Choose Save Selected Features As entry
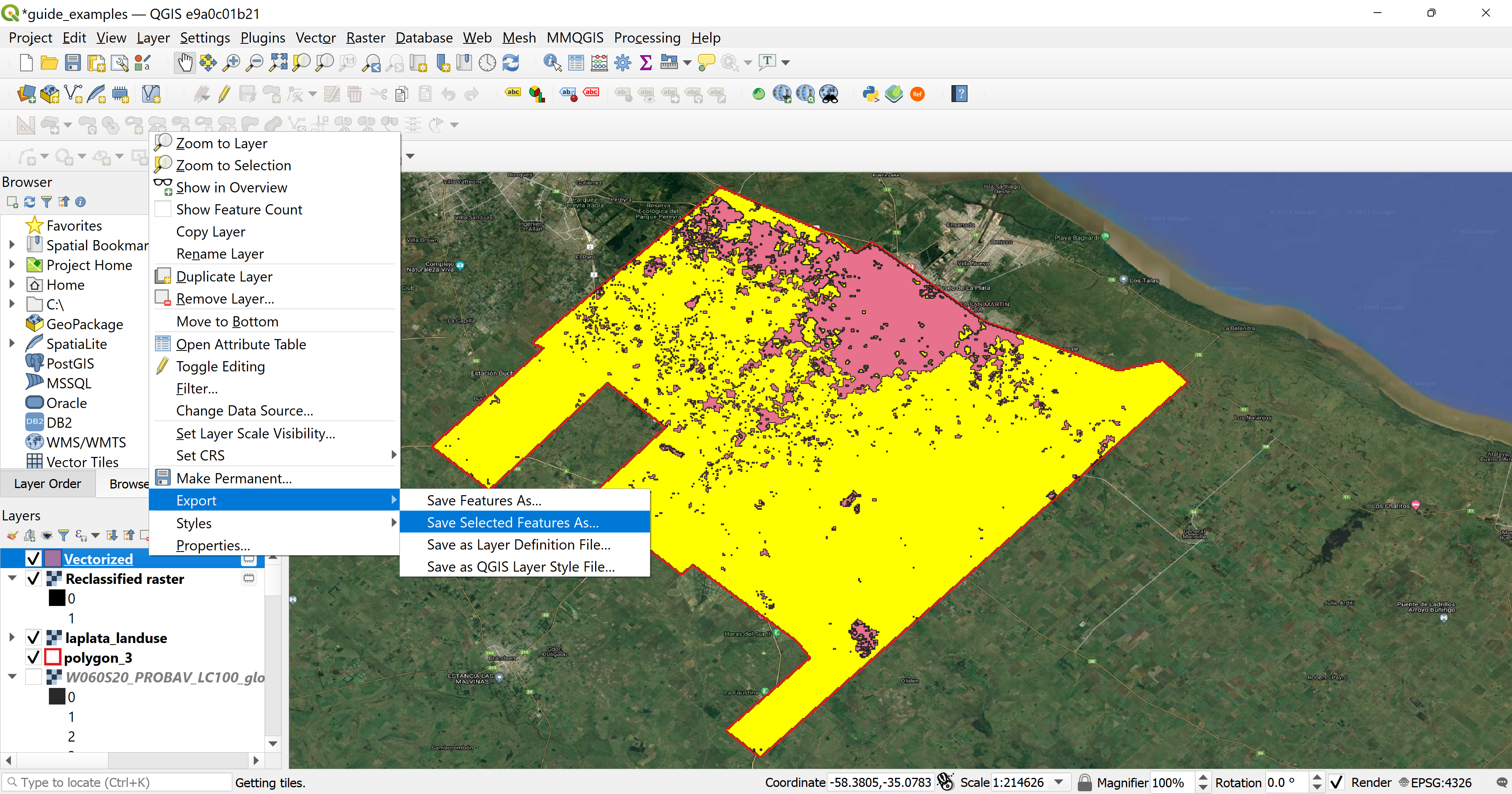This screenshot has height=794, width=1512. tap(512, 522)
